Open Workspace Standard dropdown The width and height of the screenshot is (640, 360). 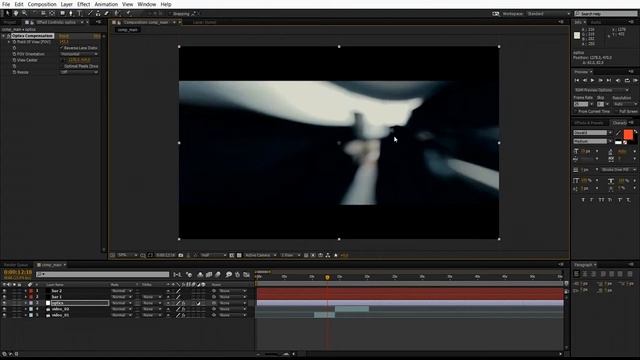pyautogui.click(x=549, y=13)
